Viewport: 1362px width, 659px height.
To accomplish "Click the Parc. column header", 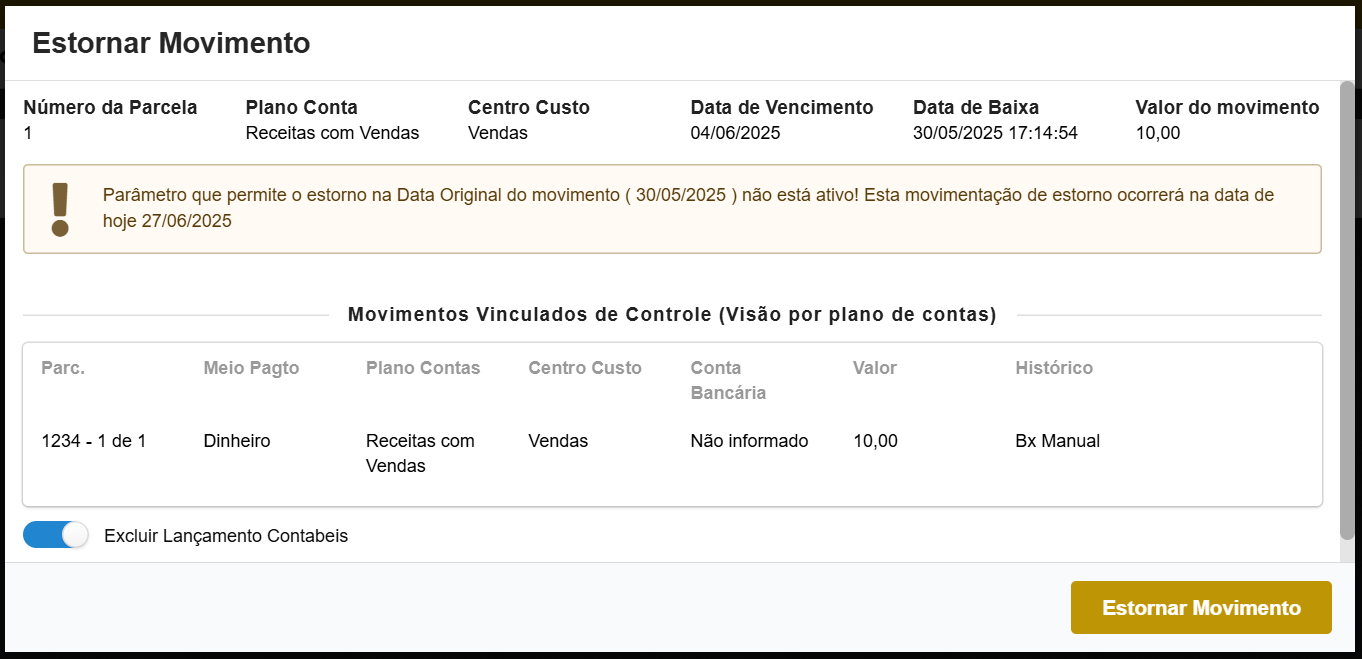I will click(62, 368).
